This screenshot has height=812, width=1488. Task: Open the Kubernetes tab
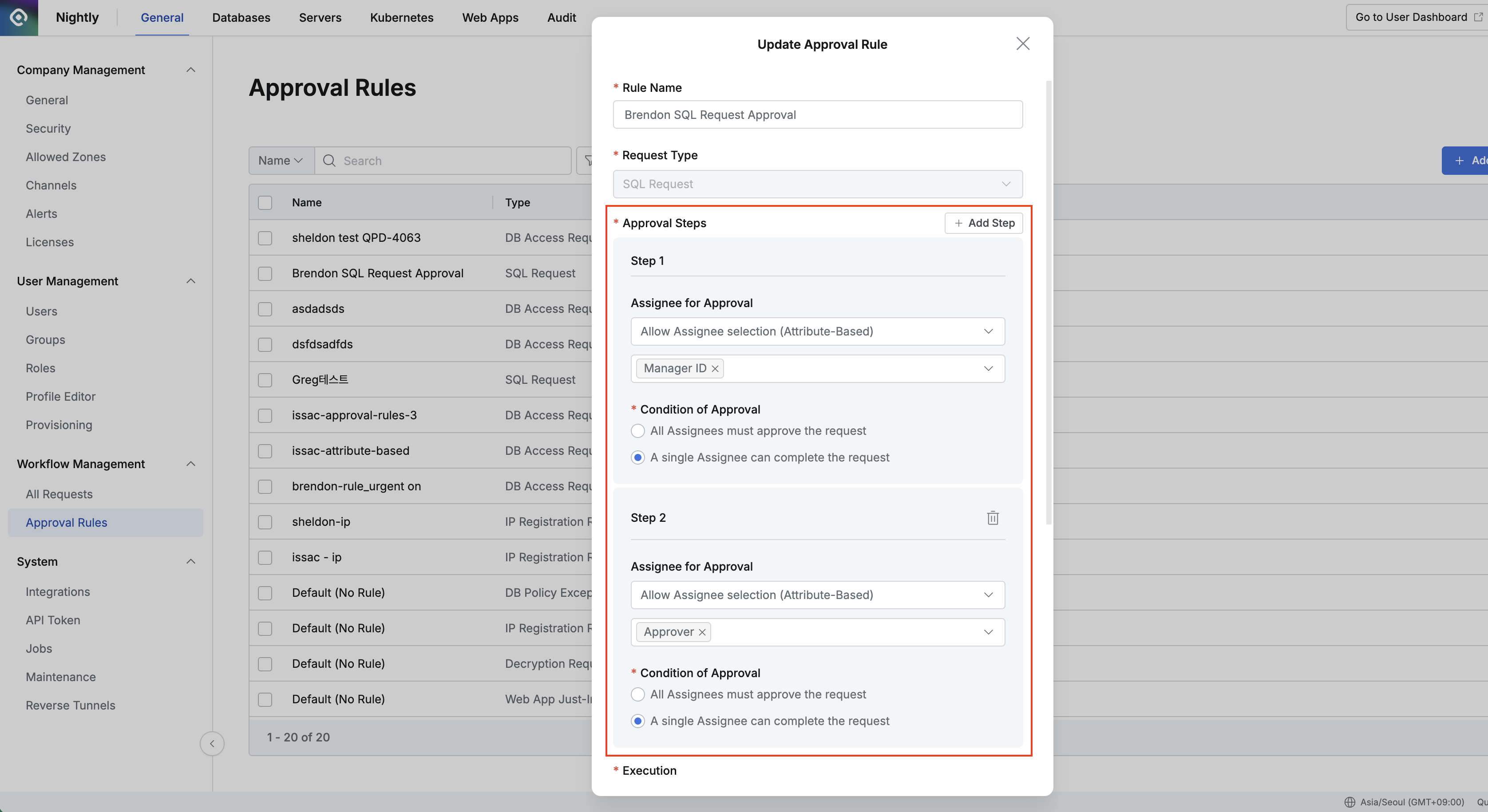point(401,17)
